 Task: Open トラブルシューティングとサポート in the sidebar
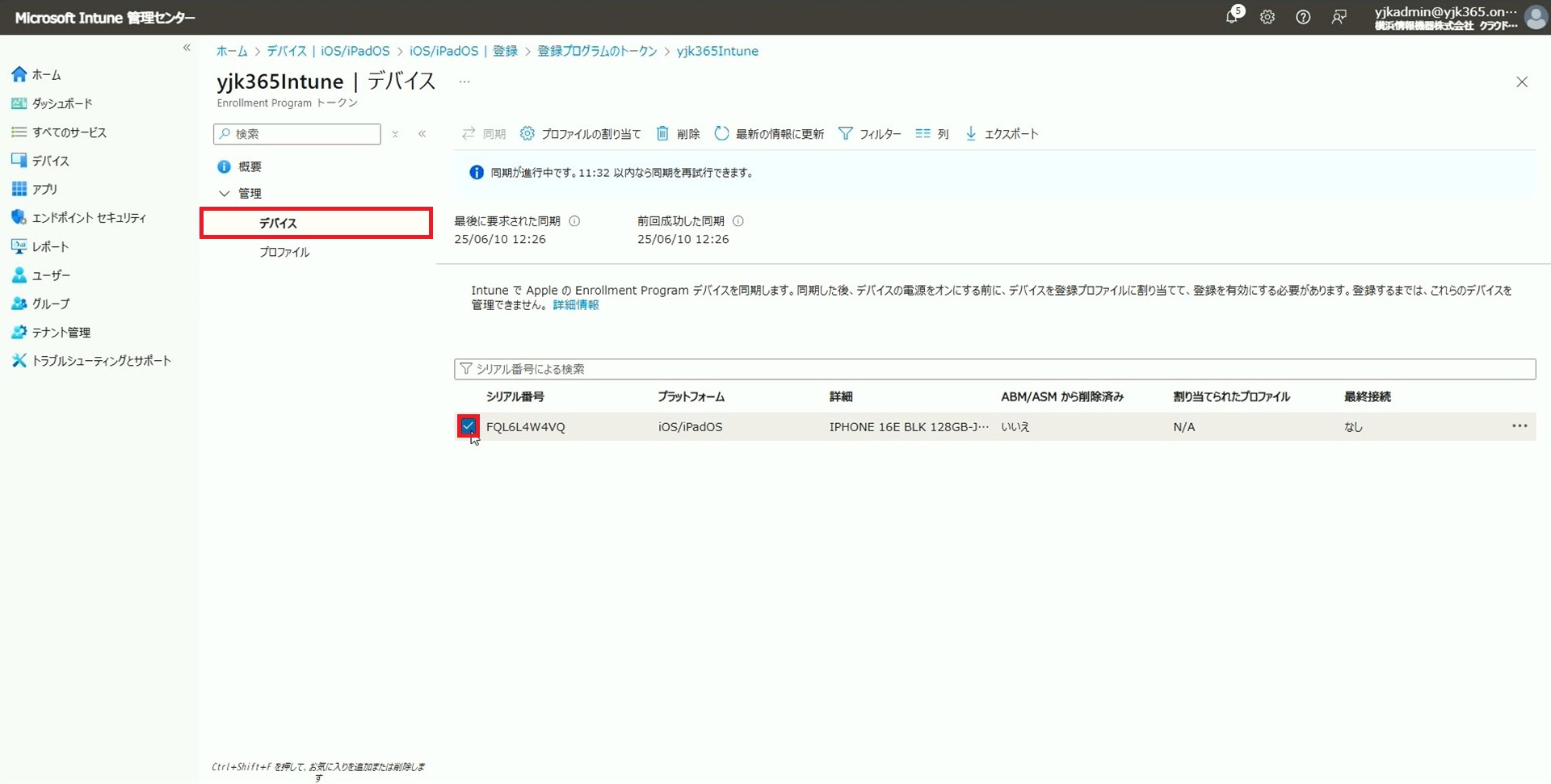coord(91,361)
